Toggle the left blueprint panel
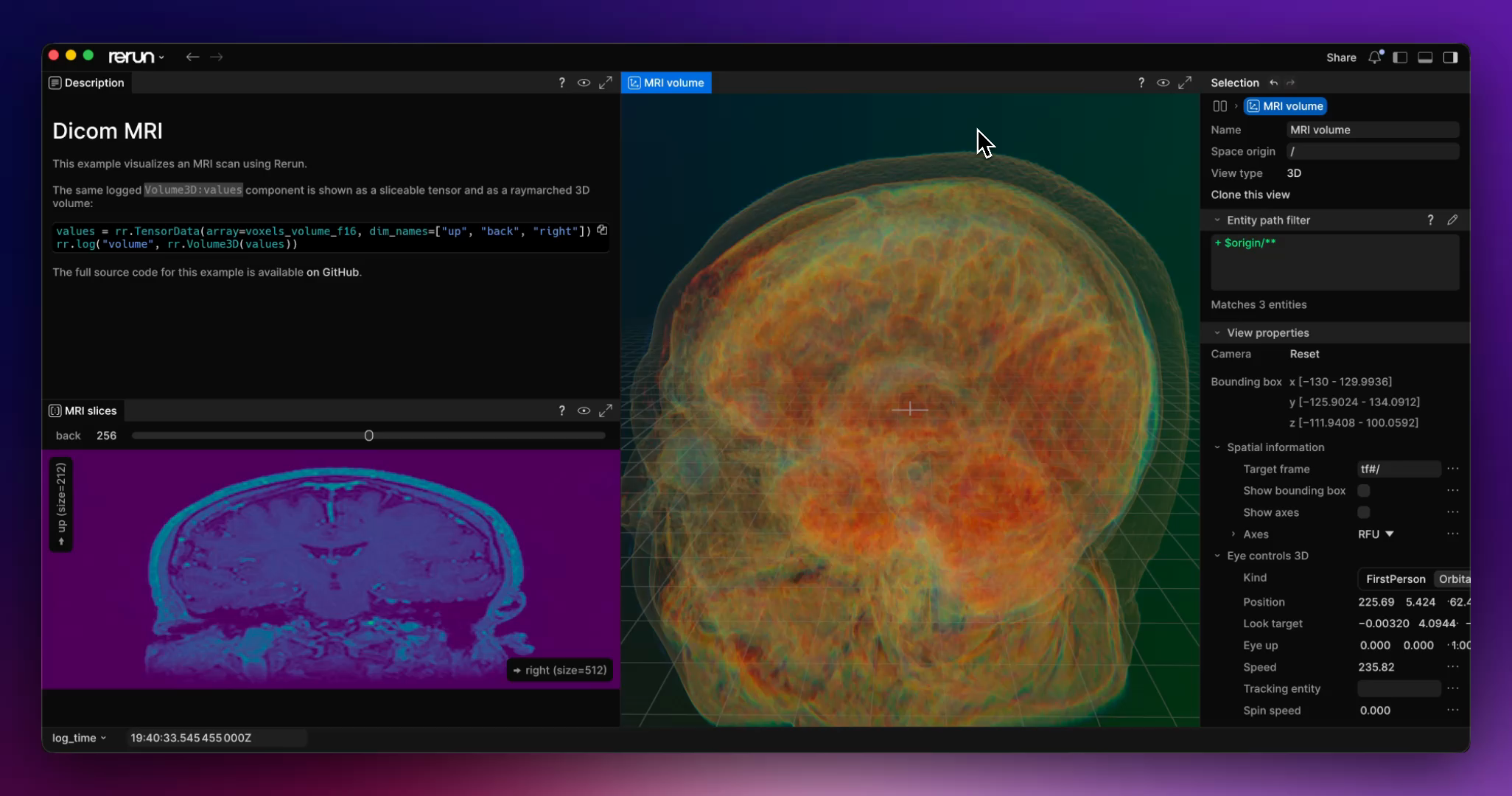This screenshot has height=796, width=1512. pyautogui.click(x=1400, y=57)
